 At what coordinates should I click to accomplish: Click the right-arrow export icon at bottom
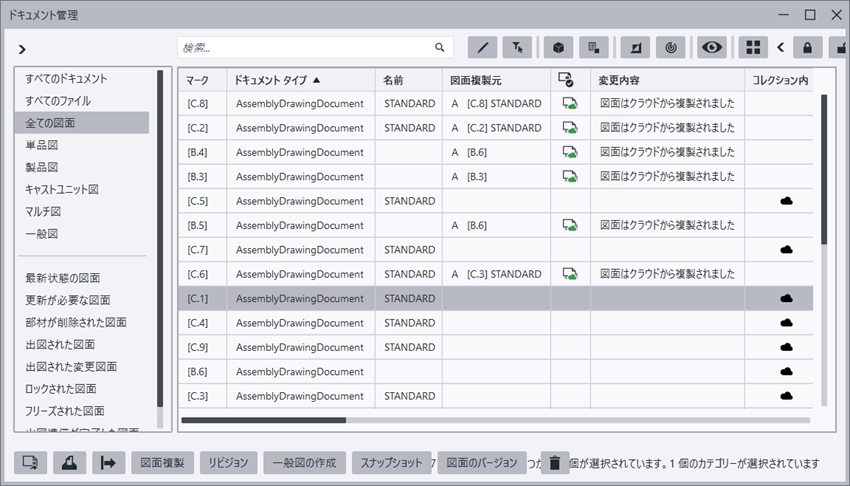(x=106, y=462)
